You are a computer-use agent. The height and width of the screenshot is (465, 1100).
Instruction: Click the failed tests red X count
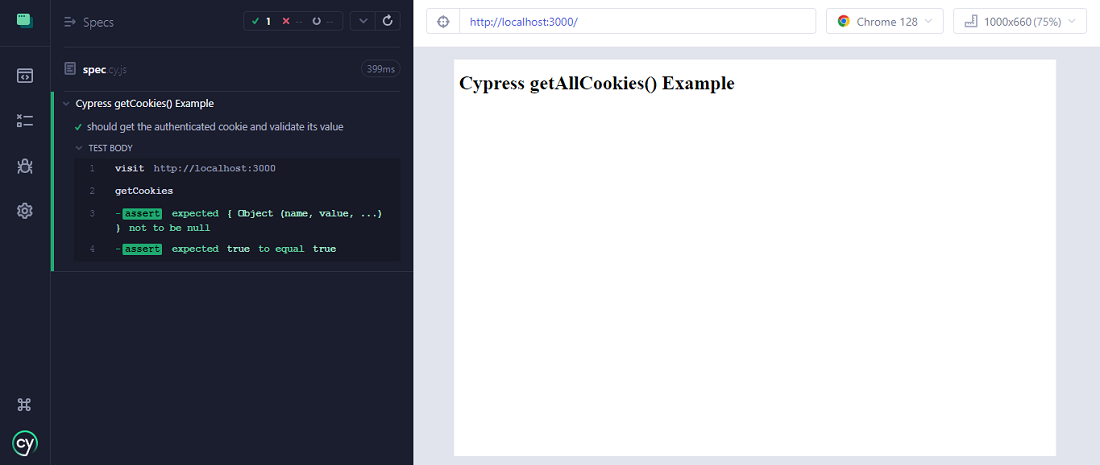(292, 21)
